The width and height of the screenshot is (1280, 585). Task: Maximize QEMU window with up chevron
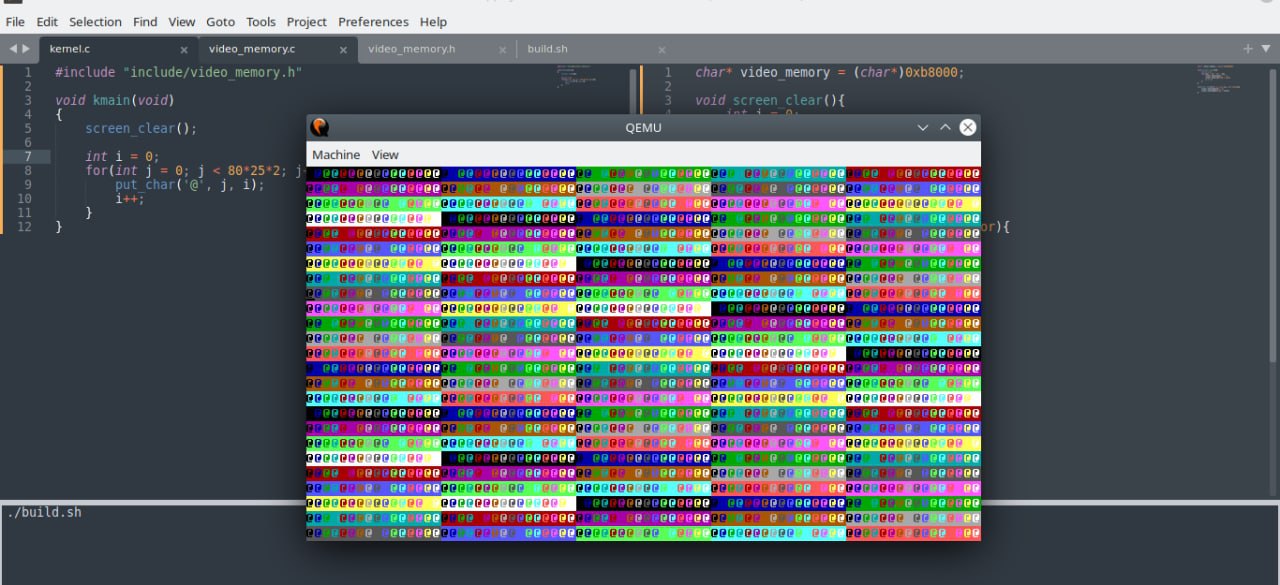coord(945,127)
